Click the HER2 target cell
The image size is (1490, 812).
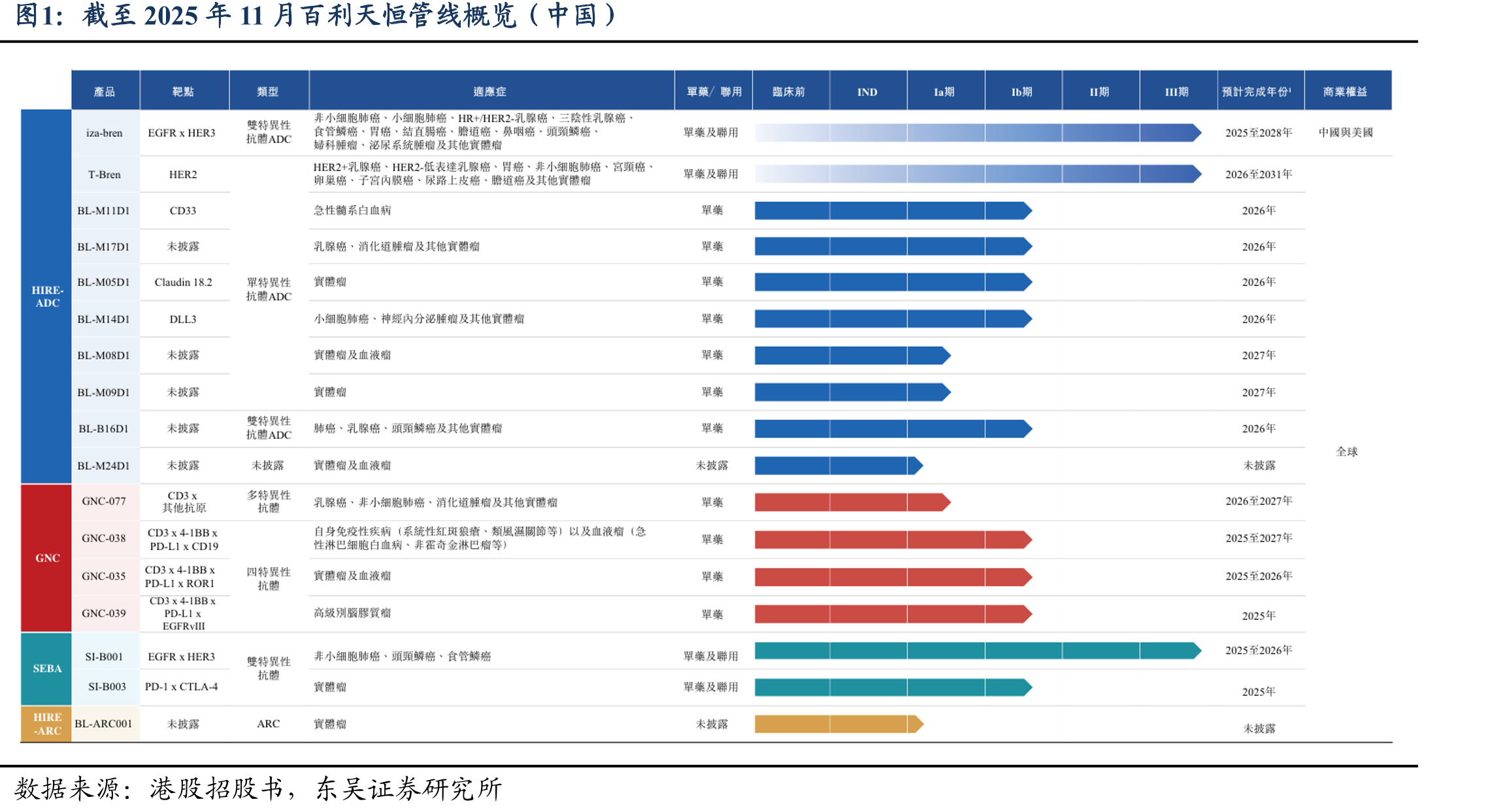click(183, 174)
